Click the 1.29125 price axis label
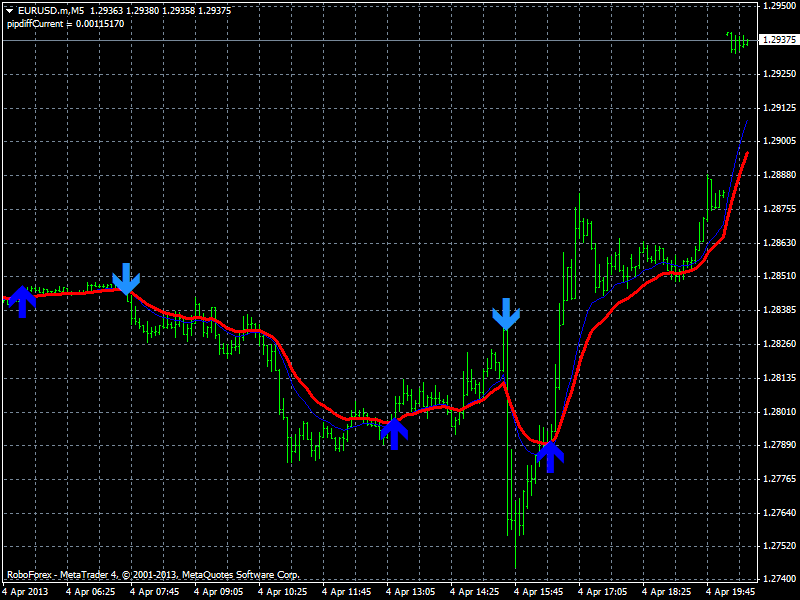800x600 pixels. [x=780, y=108]
